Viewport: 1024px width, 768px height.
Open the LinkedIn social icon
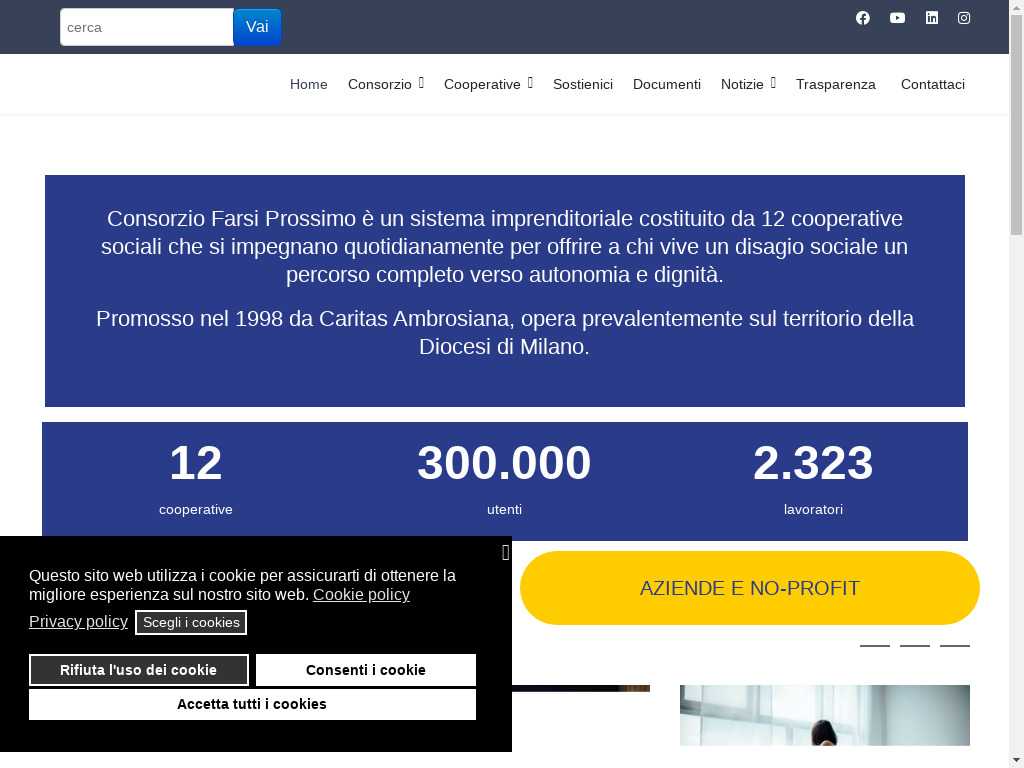point(931,18)
